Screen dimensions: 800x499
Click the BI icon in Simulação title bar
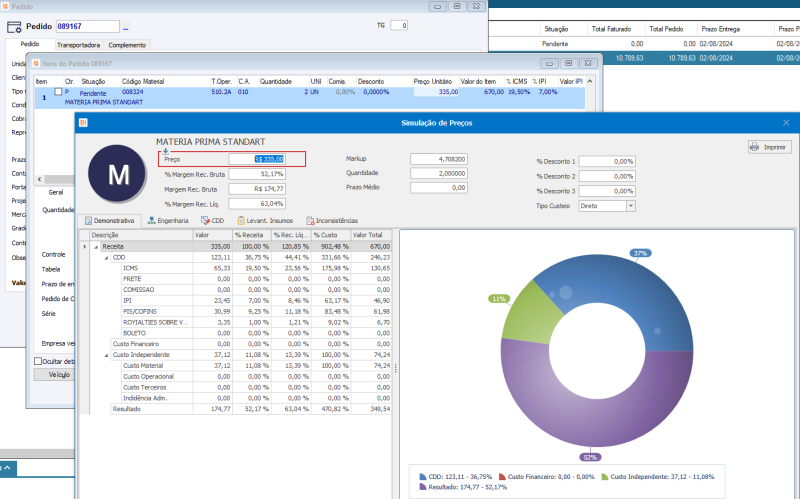[x=83, y=122]
